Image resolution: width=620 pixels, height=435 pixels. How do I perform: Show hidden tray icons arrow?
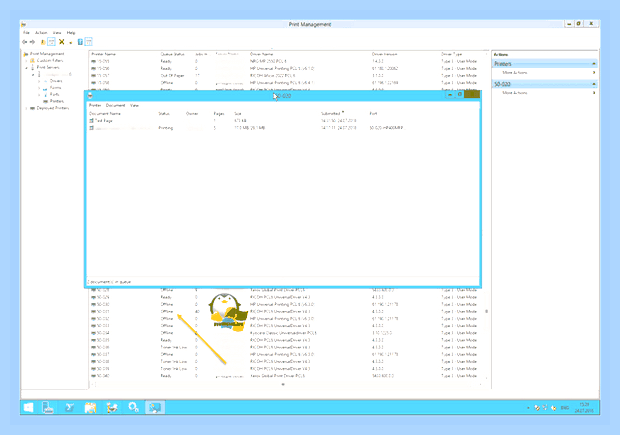point(528,408)
